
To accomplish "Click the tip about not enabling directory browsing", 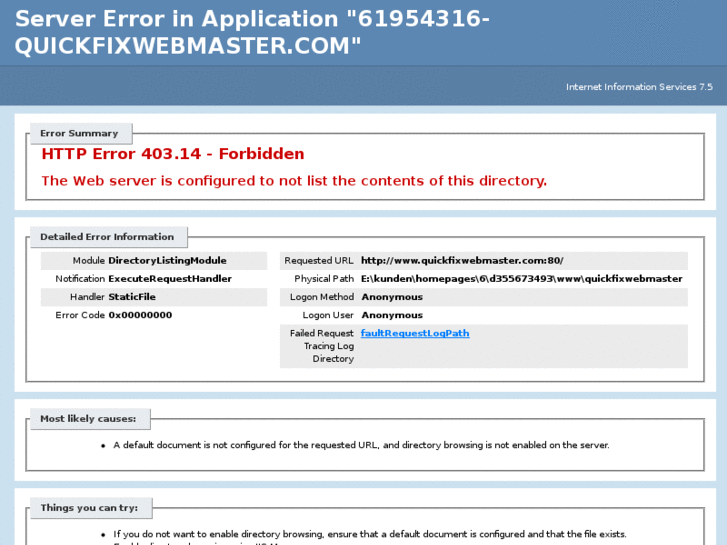I will [x=370, y=534].
